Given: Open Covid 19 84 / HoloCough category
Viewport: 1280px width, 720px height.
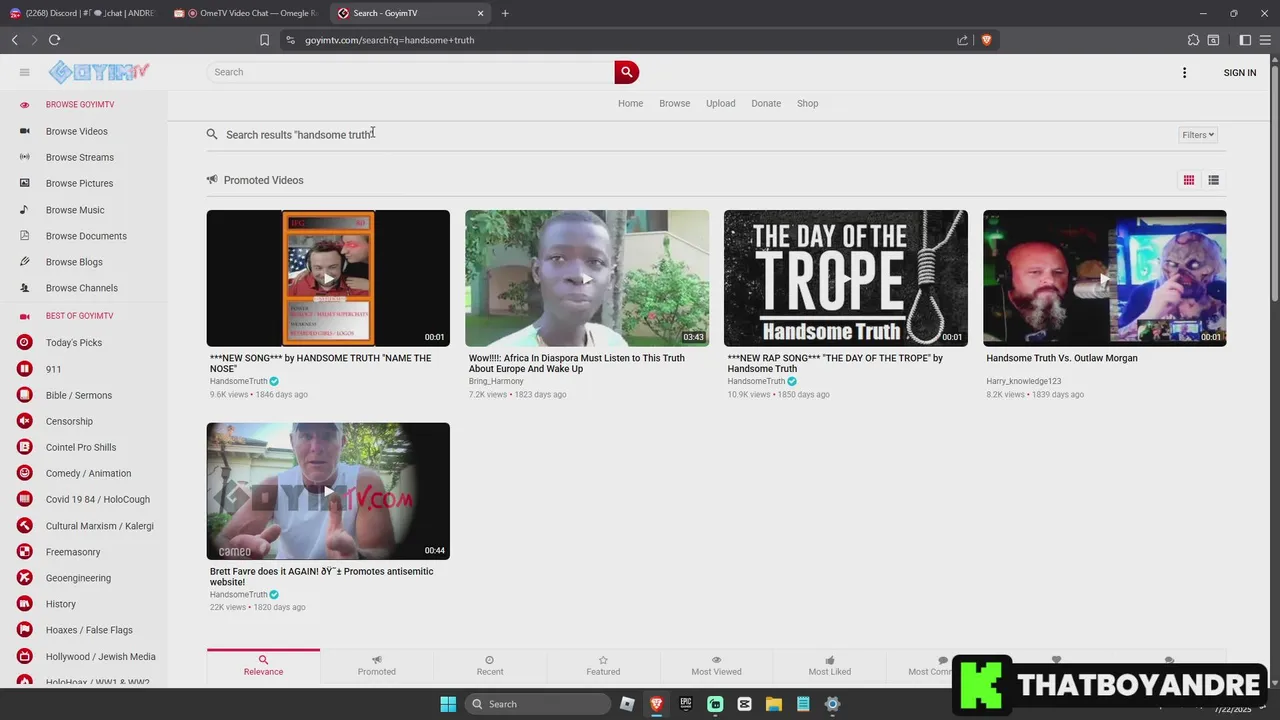Looking at the screenshot, I should coord(98,499).
